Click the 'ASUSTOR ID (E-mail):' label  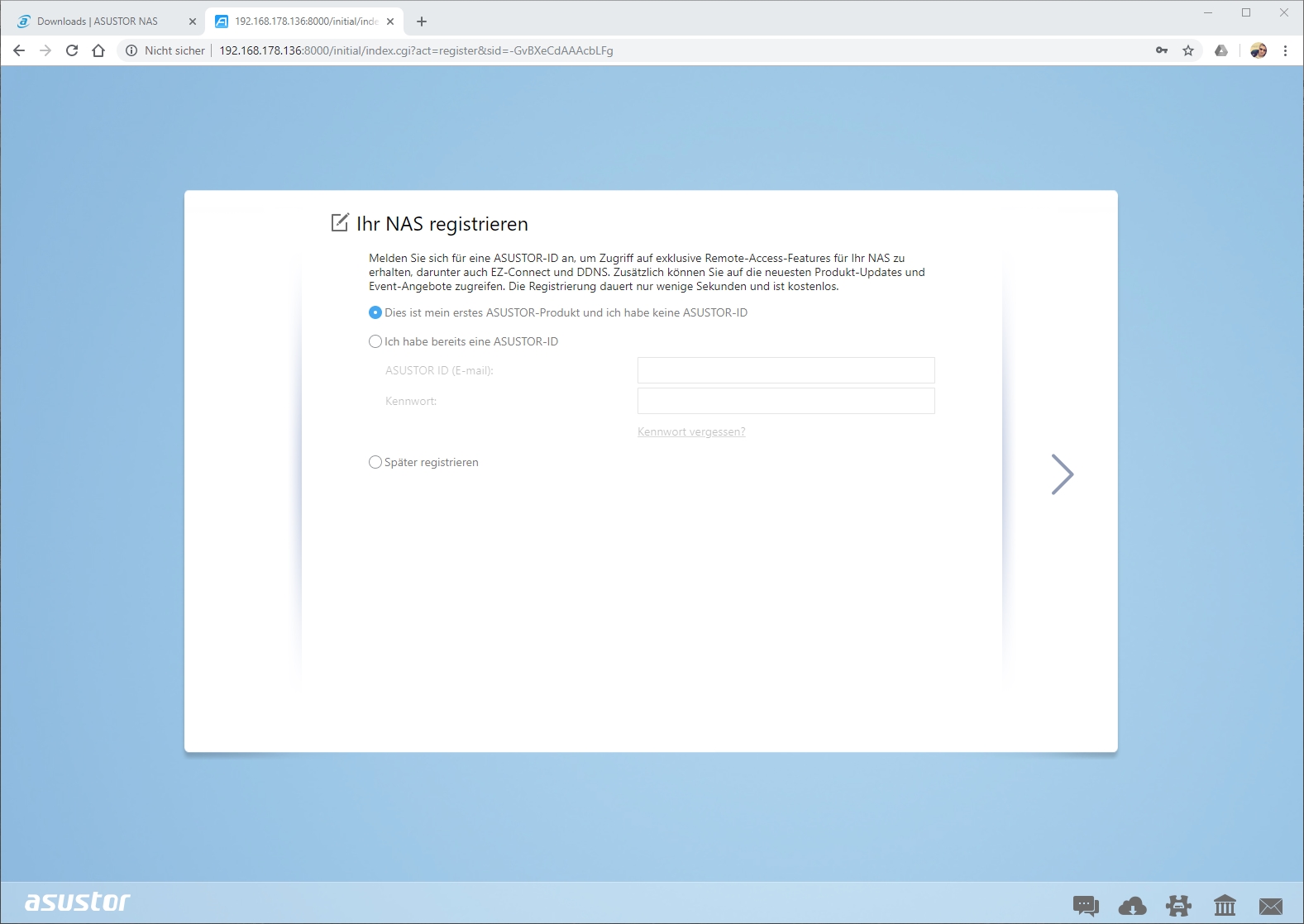pos(439,370)
